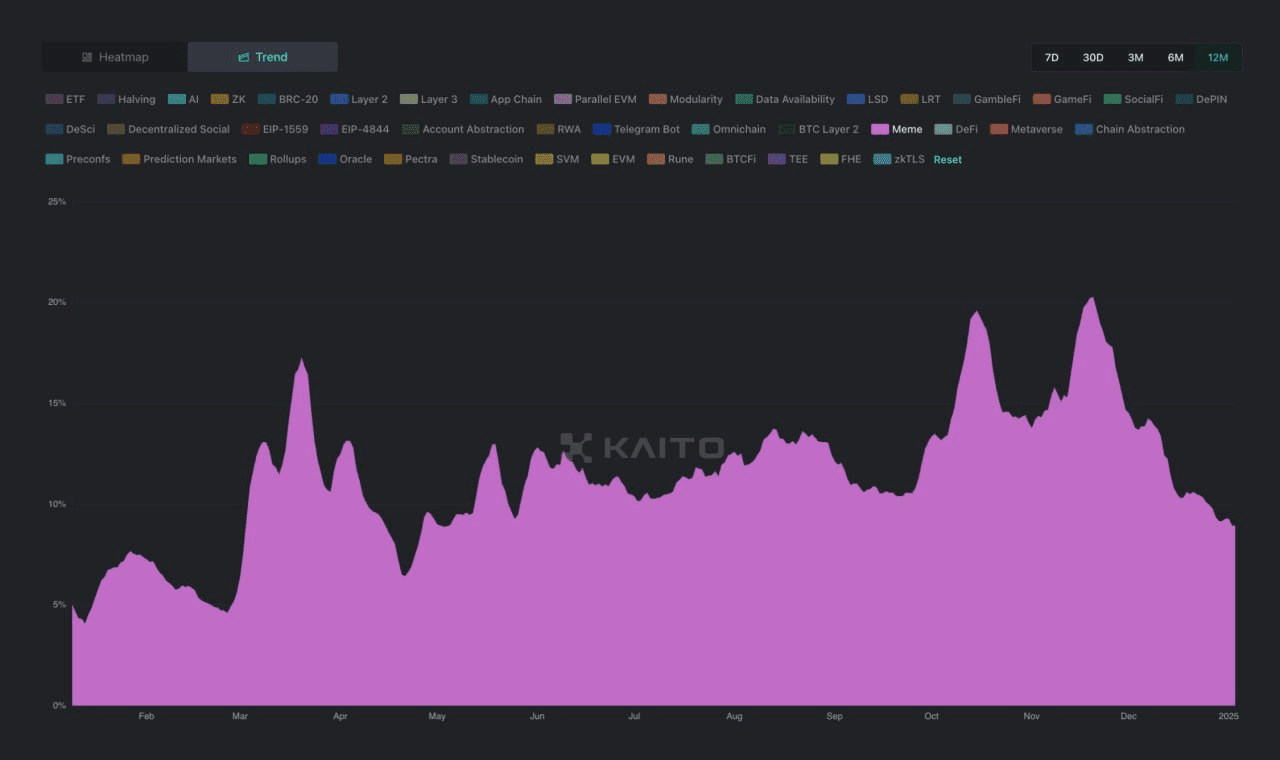
Task: Enable the Stablecoin series
Action: pyautogui.click(x=486, y=159)
